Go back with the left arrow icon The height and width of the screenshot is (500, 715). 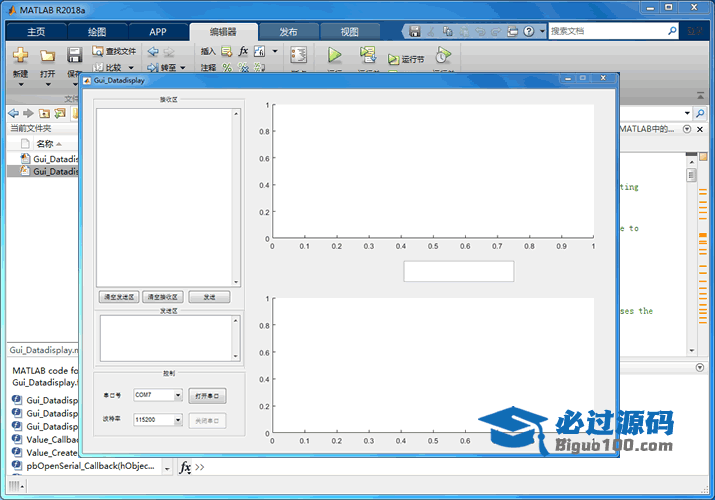pos(12,113)
